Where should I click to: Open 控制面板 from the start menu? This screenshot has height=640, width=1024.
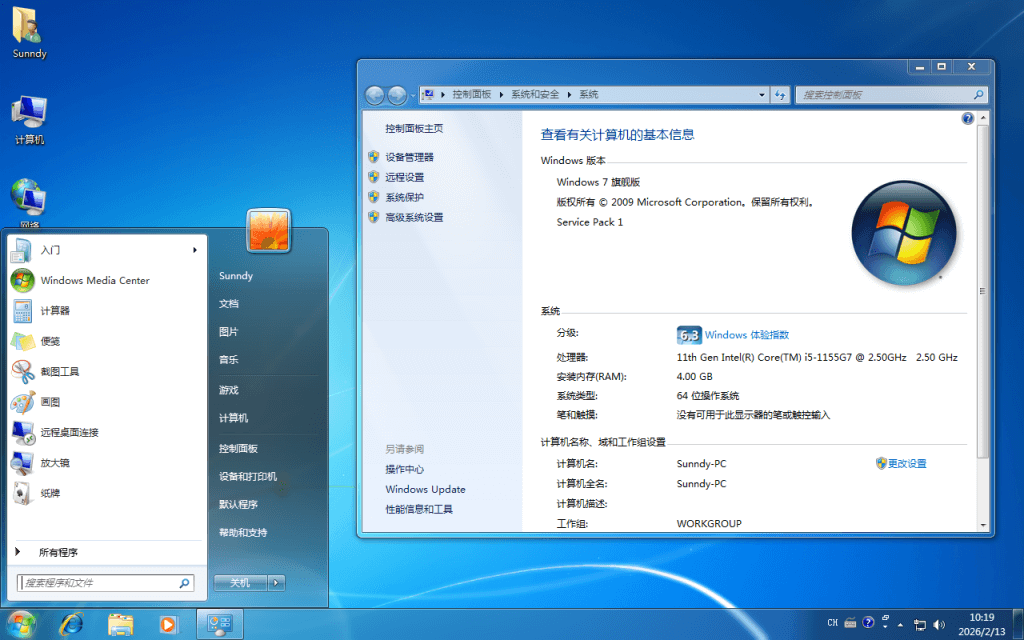pos(238,449)
